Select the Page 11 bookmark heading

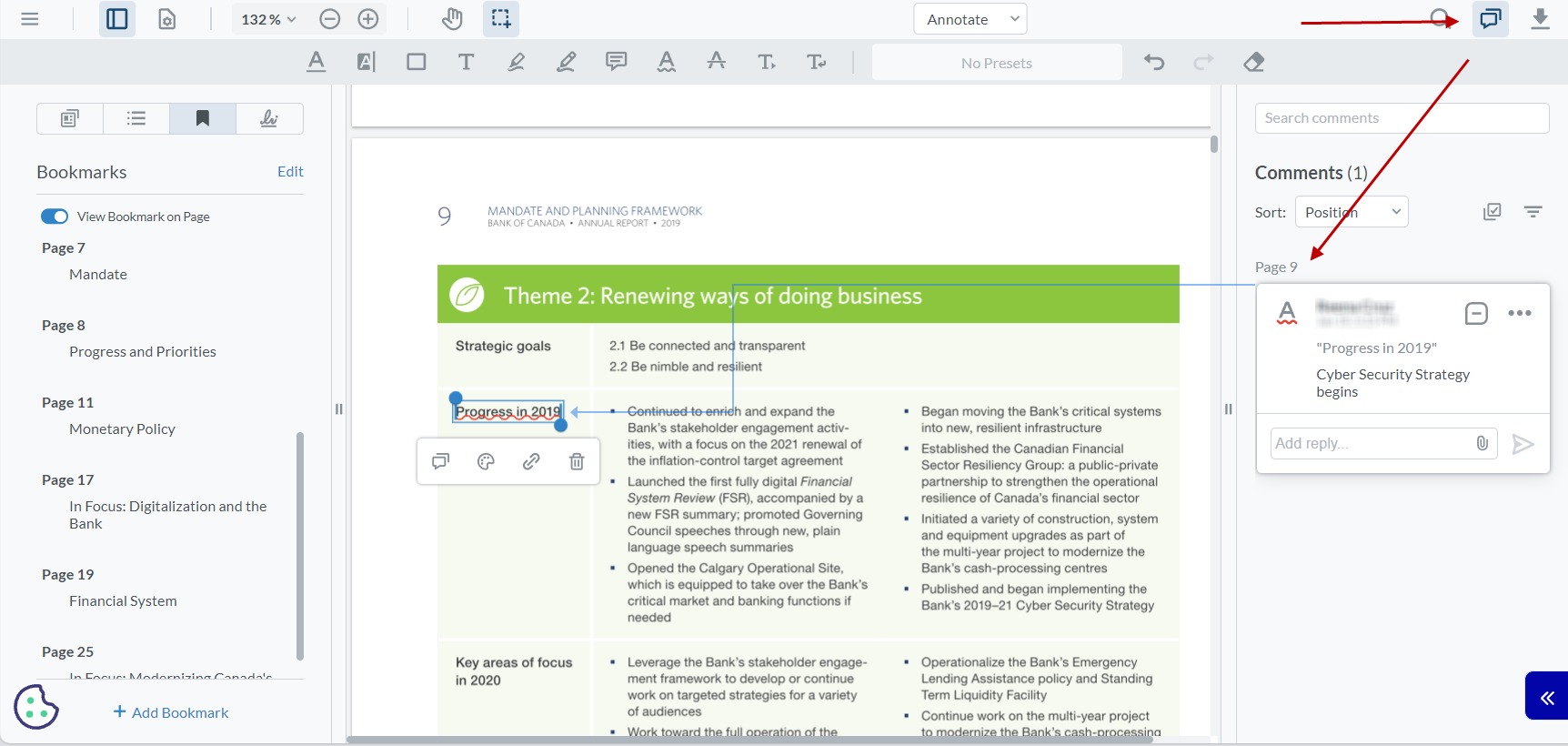pos(67,403)
